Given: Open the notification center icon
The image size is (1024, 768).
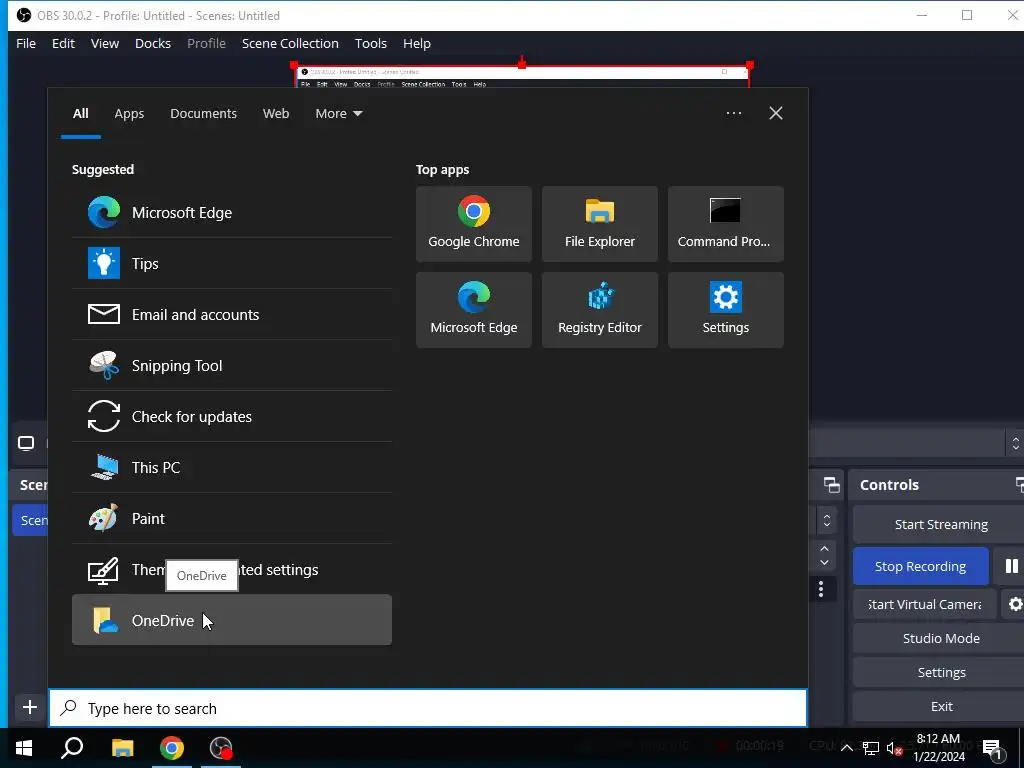Looking at the screenshot, I should [x=992, y=748].
